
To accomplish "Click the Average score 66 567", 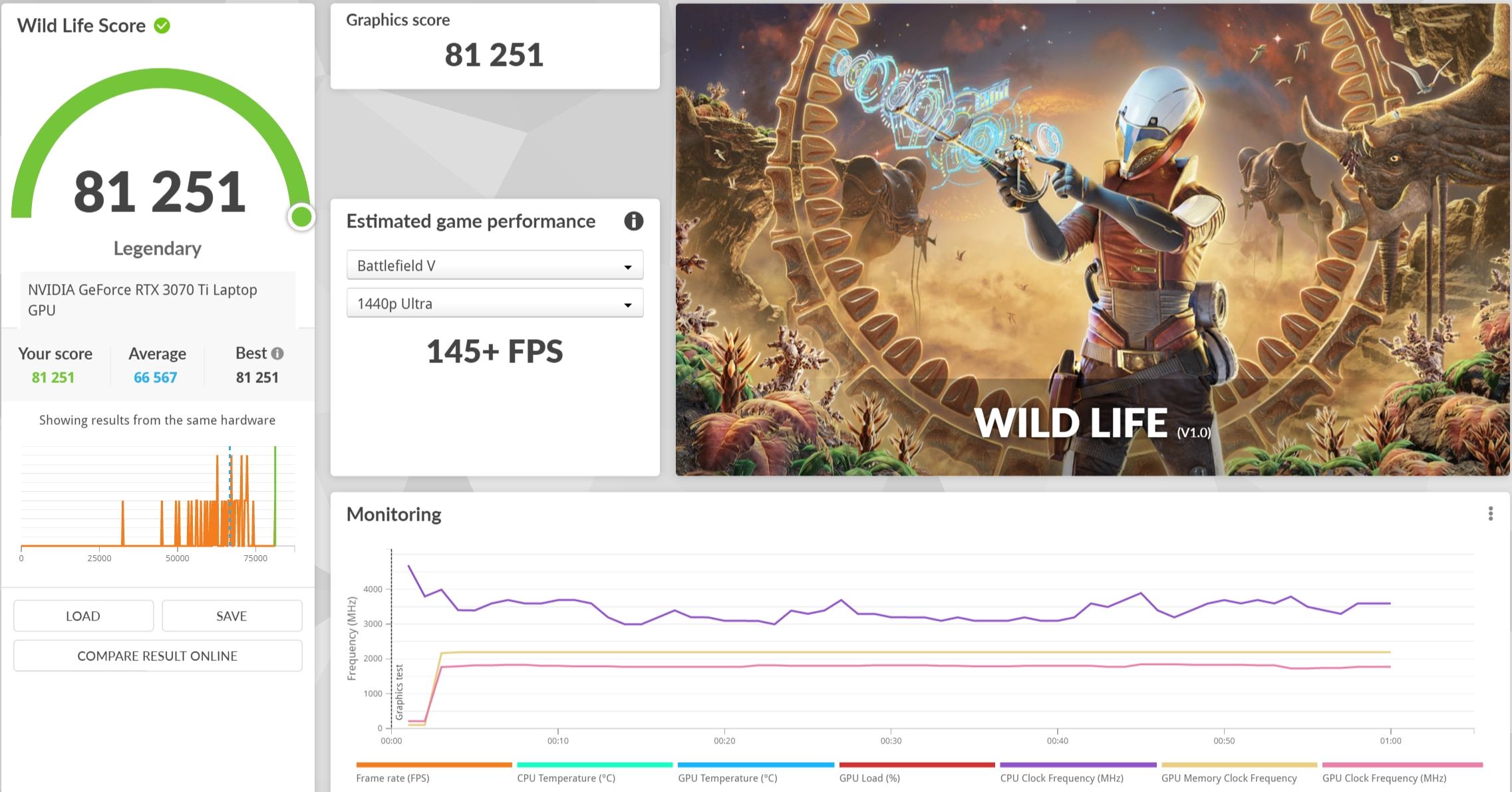I will click(x=156, y=378).
